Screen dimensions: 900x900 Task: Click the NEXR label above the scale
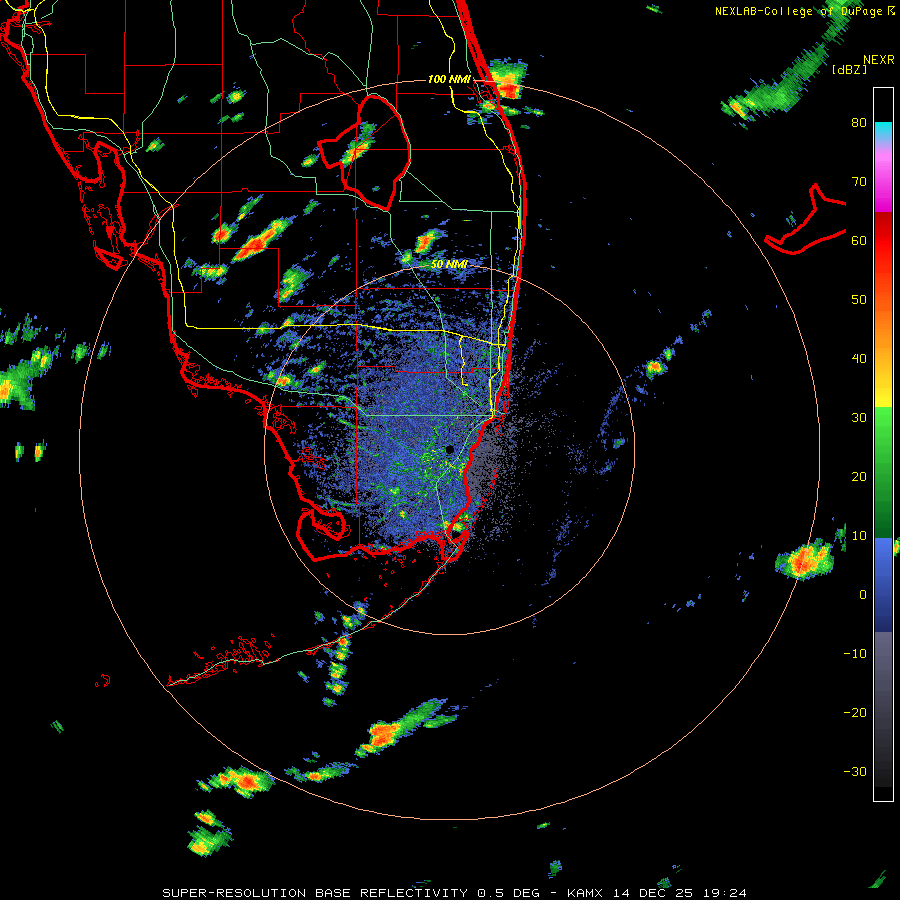click(878, 60)
